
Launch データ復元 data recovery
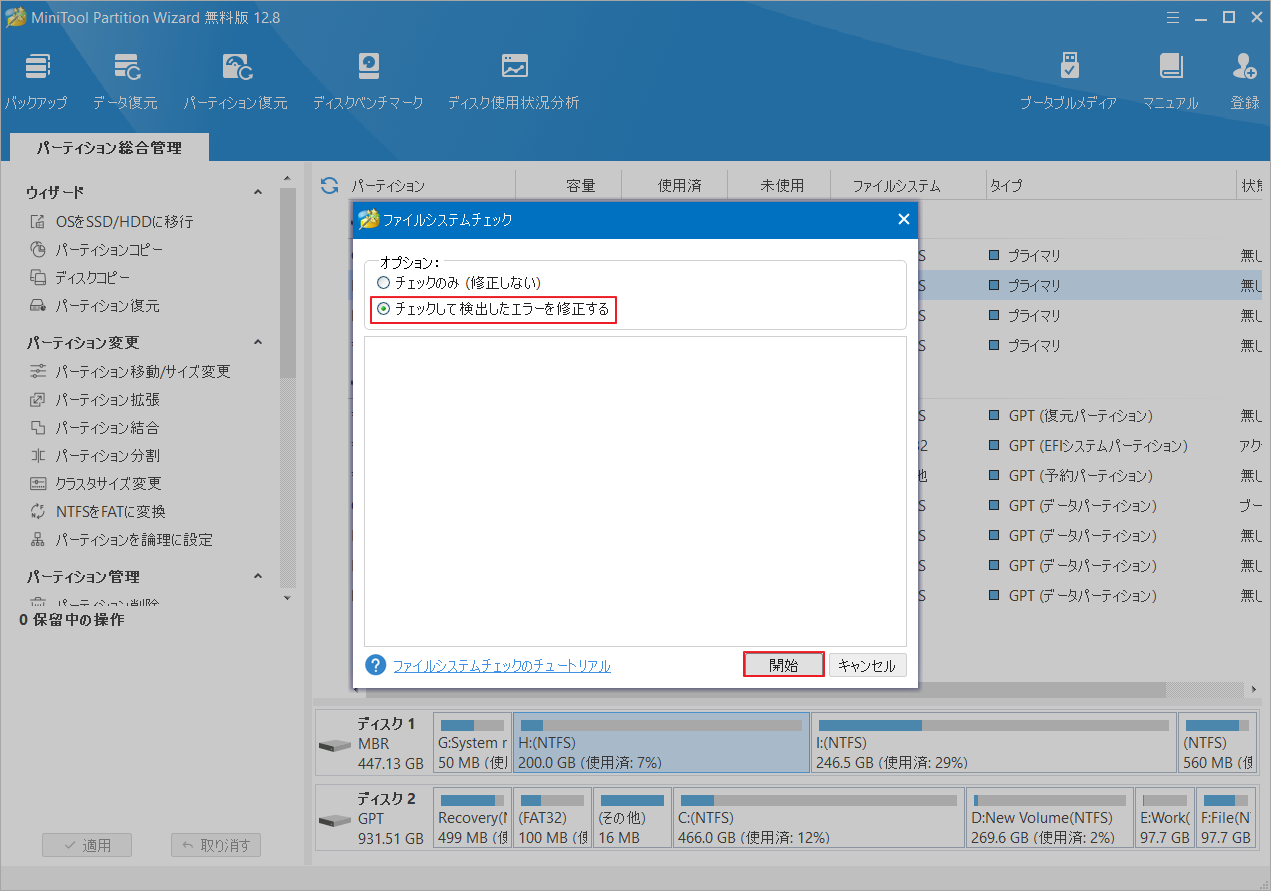tap(125, 81)
